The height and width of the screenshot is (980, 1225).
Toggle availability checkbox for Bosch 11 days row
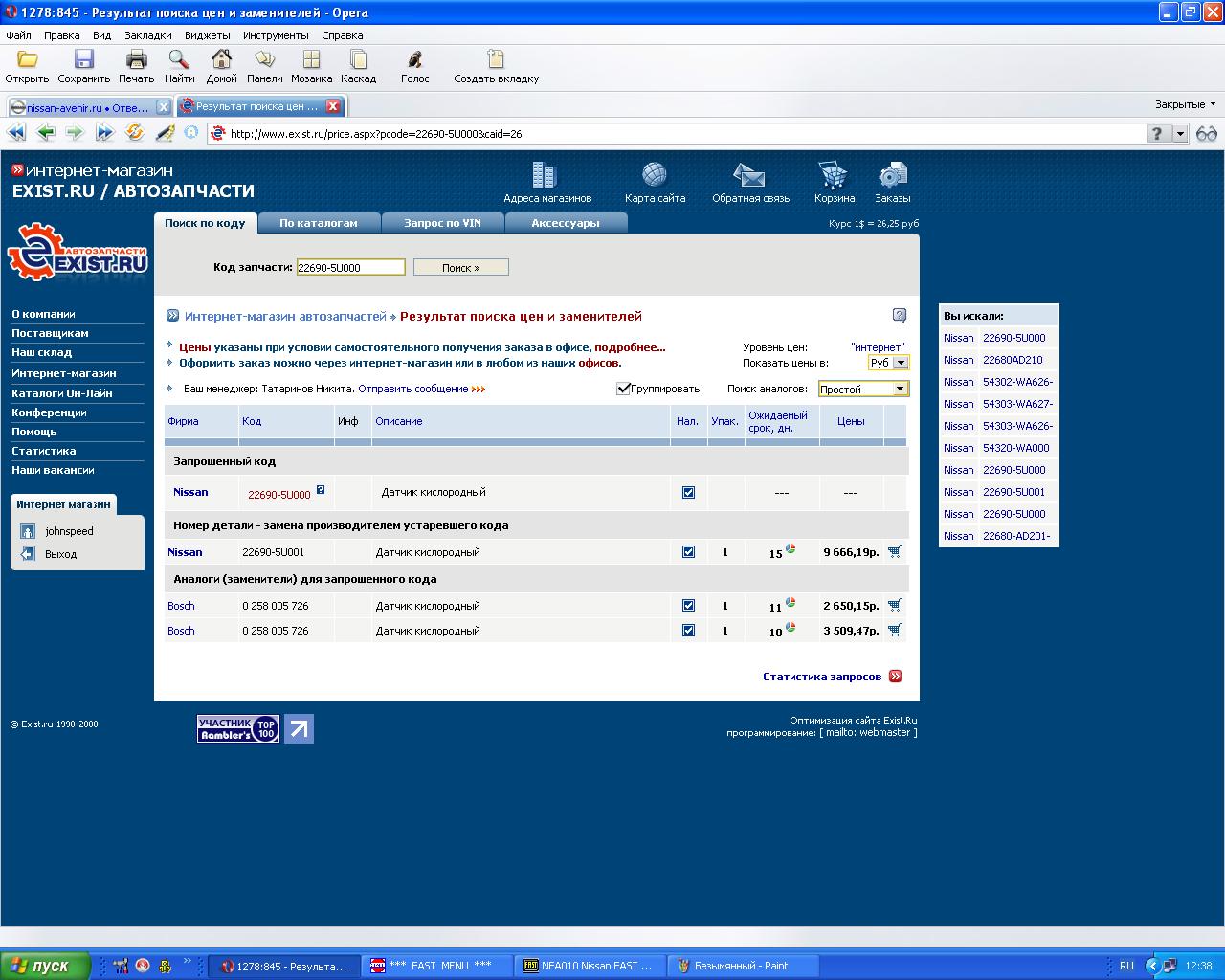pos(688,605)
